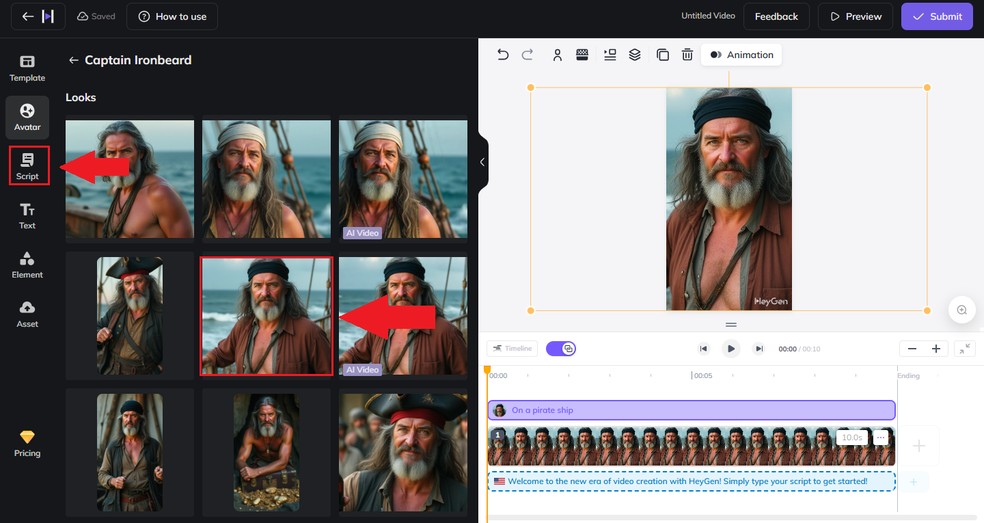Toggle the purple timeline switch
Image resolution: width=984 pixels, height=523 pixels.
[x=561, y=348]
